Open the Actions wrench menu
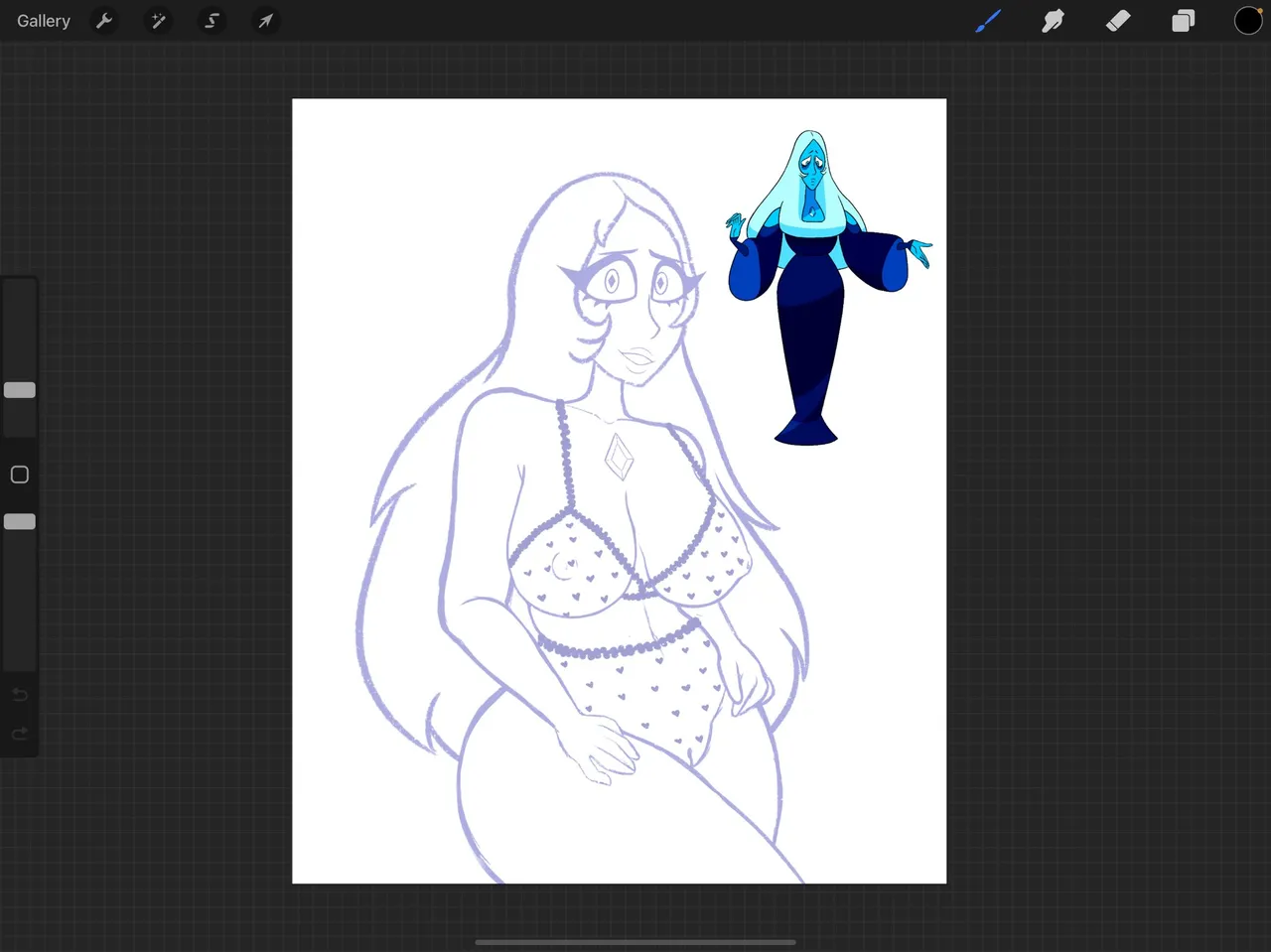The width and height of the screenshot is (1271, 952). [104, 21]
